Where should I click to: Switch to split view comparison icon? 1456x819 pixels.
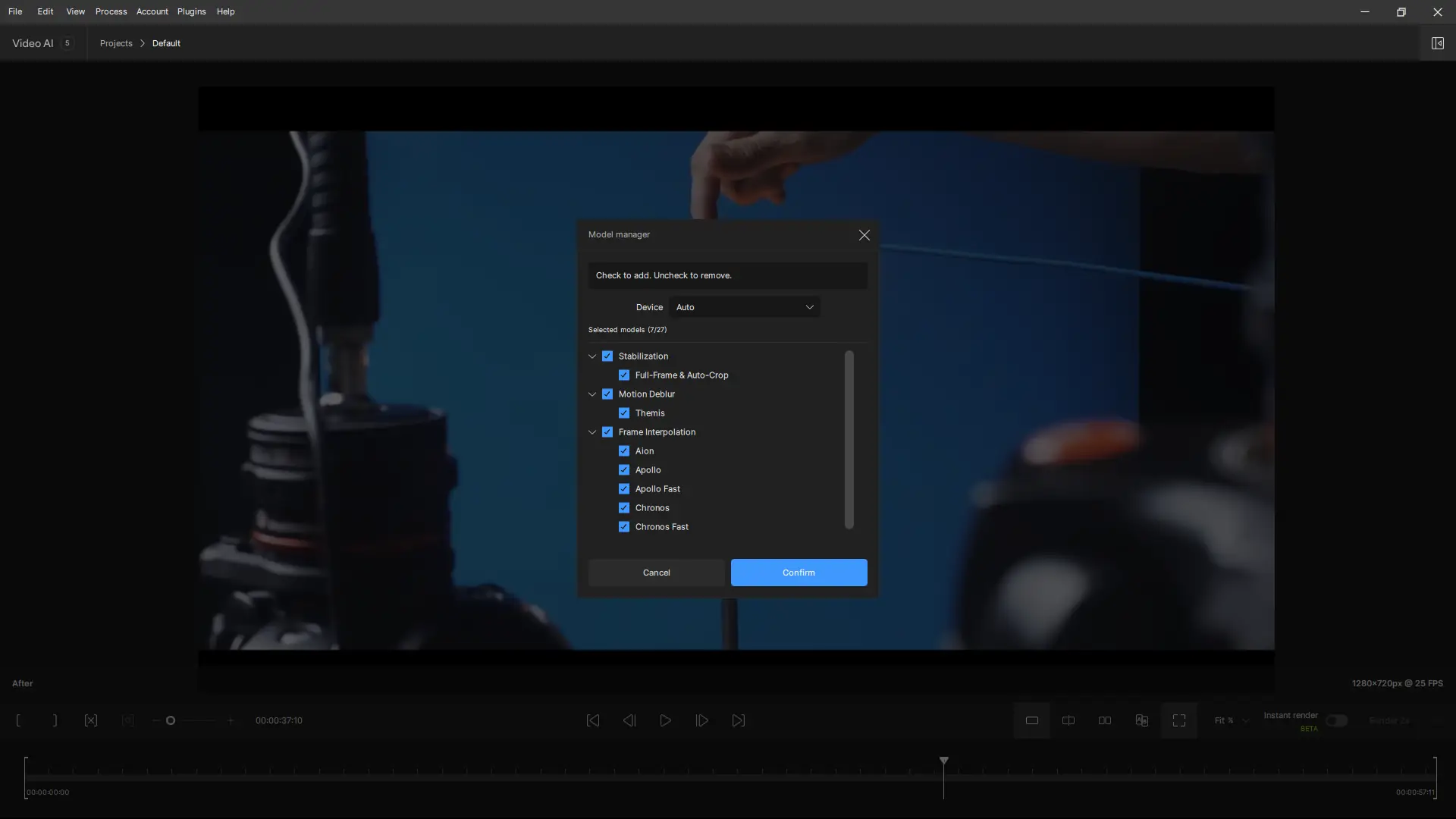coord(1068,720)
